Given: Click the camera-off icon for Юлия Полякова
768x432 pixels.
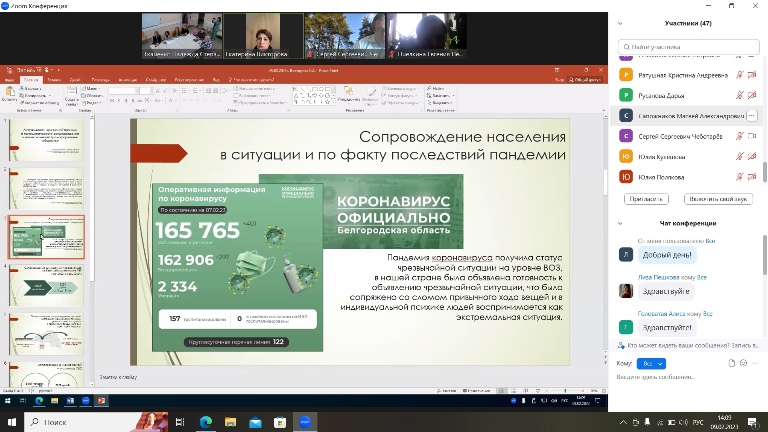Looking at the screenshot, I should [752, 177].
